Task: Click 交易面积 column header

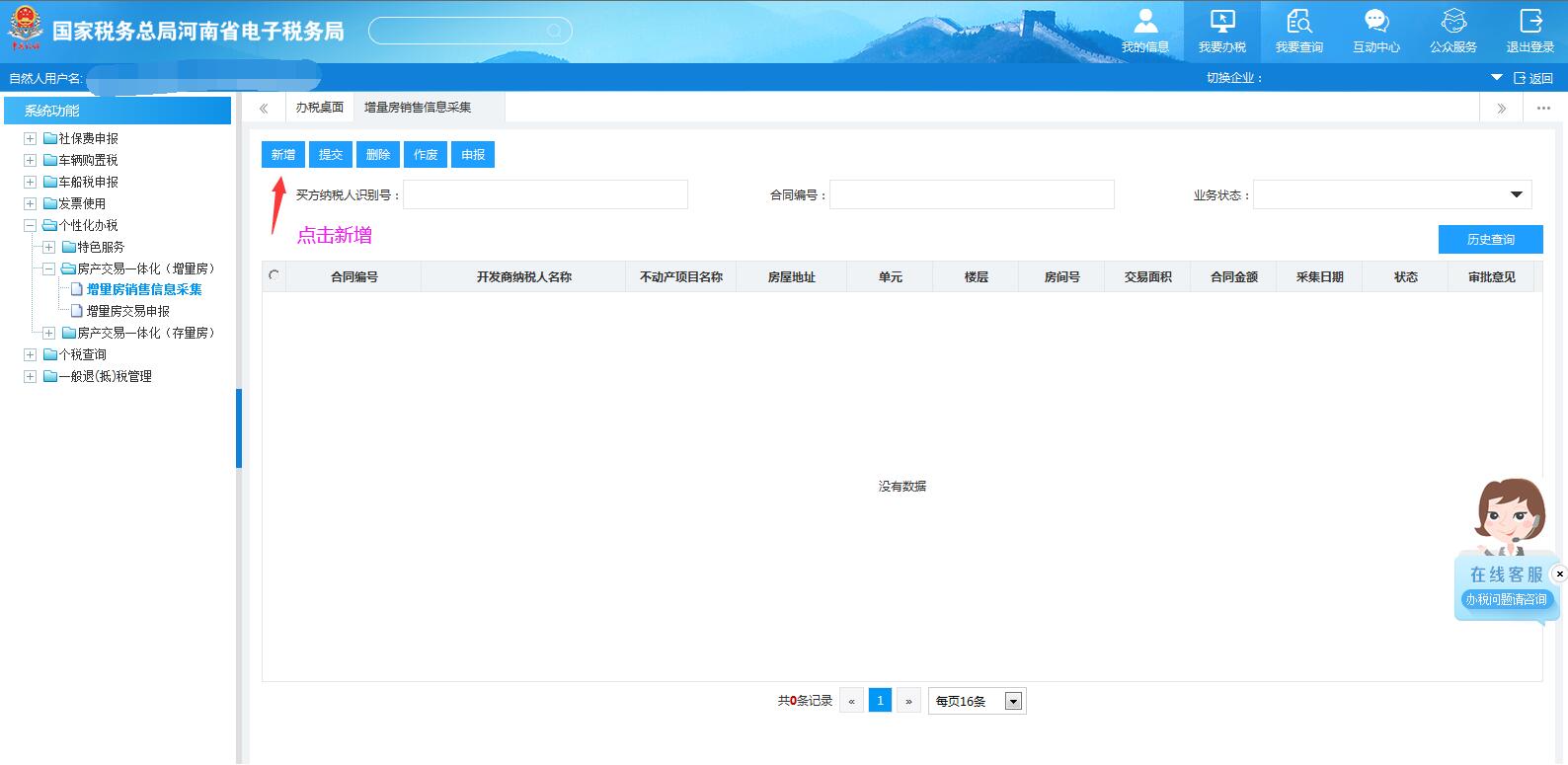Action: [1148, 277]
